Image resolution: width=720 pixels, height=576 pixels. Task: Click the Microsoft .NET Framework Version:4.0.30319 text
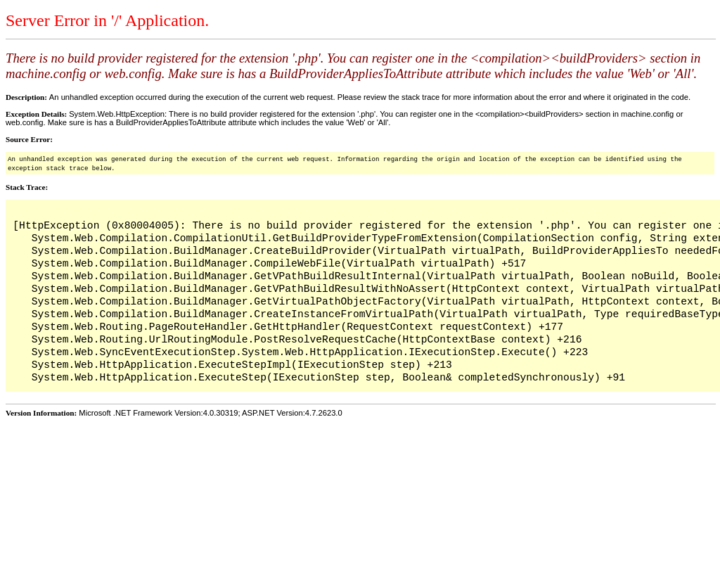pos(158,413)
